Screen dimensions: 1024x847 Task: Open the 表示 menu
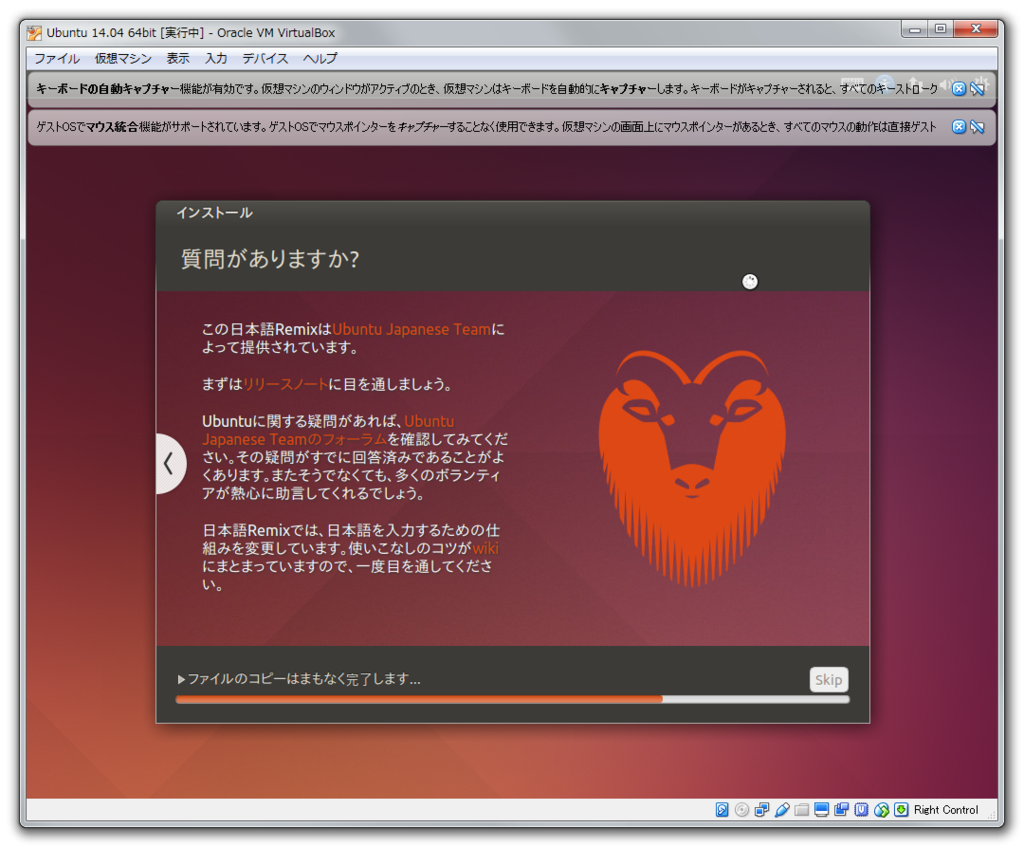178,58
